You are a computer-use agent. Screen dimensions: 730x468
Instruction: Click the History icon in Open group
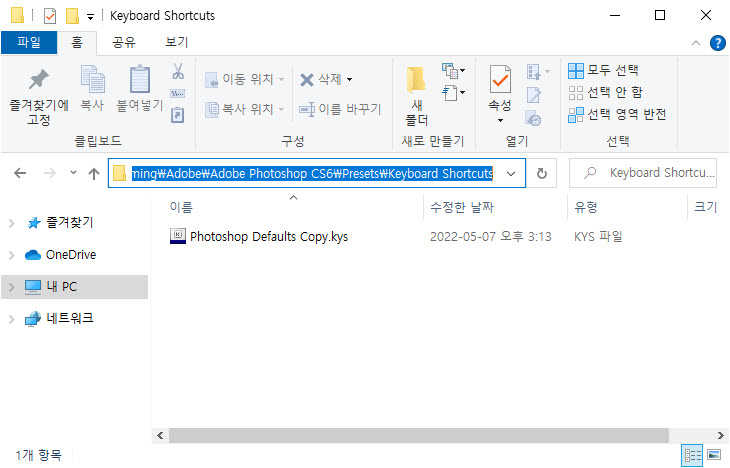tap(534, 118)
